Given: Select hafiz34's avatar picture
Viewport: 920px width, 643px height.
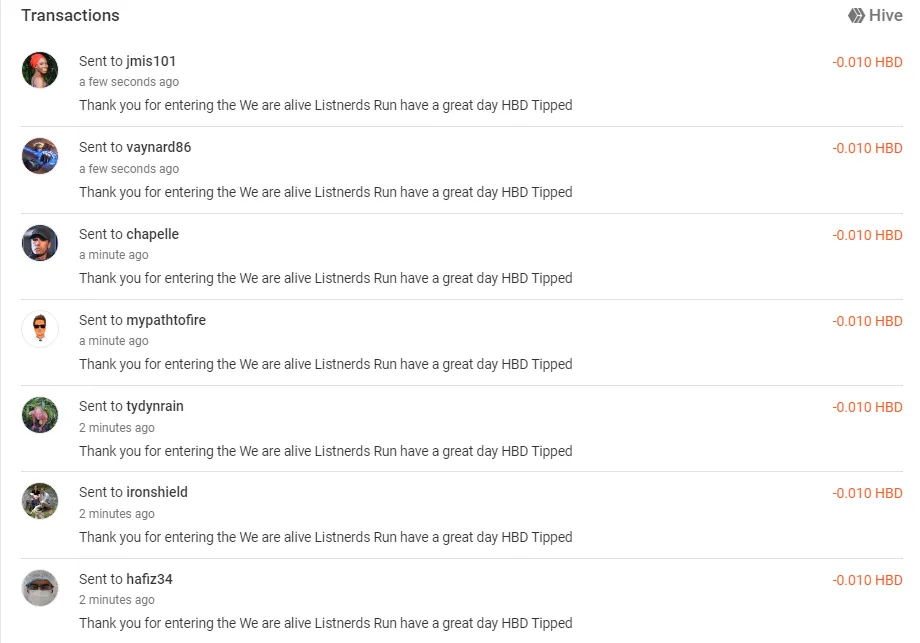Looking at the screenshot, I should click(x=40, y=588).
